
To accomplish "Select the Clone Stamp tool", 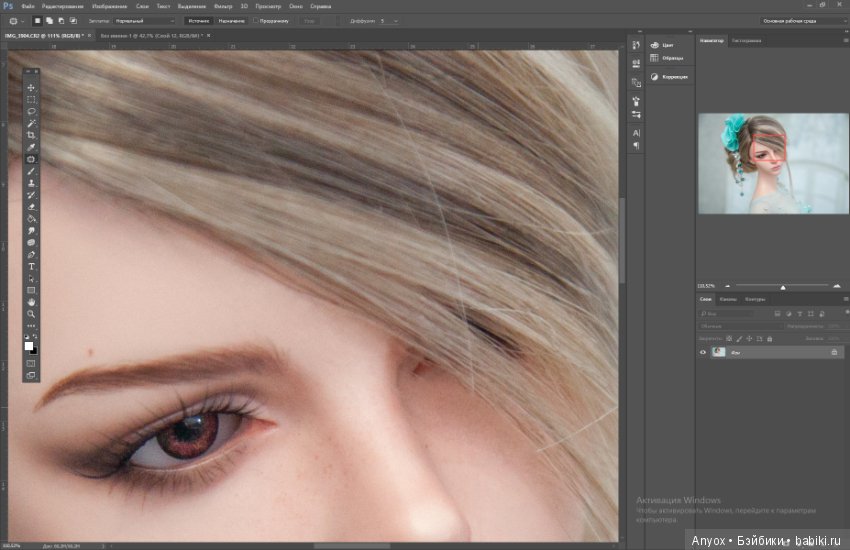I will tap(31, 183).
